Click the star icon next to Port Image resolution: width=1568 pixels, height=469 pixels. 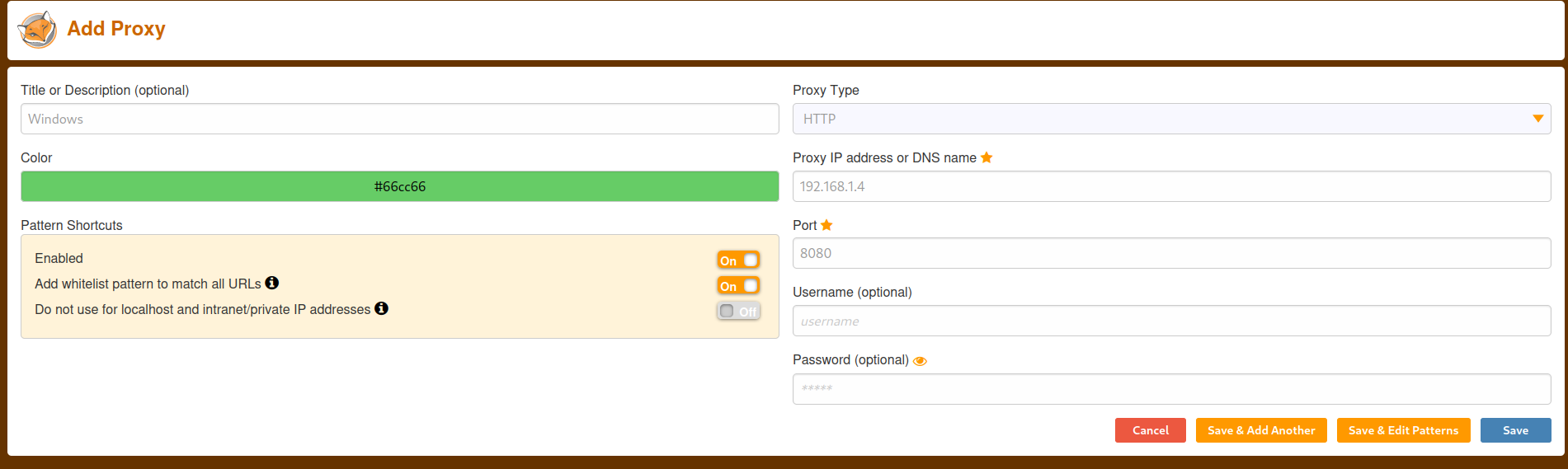pos(826,225)
